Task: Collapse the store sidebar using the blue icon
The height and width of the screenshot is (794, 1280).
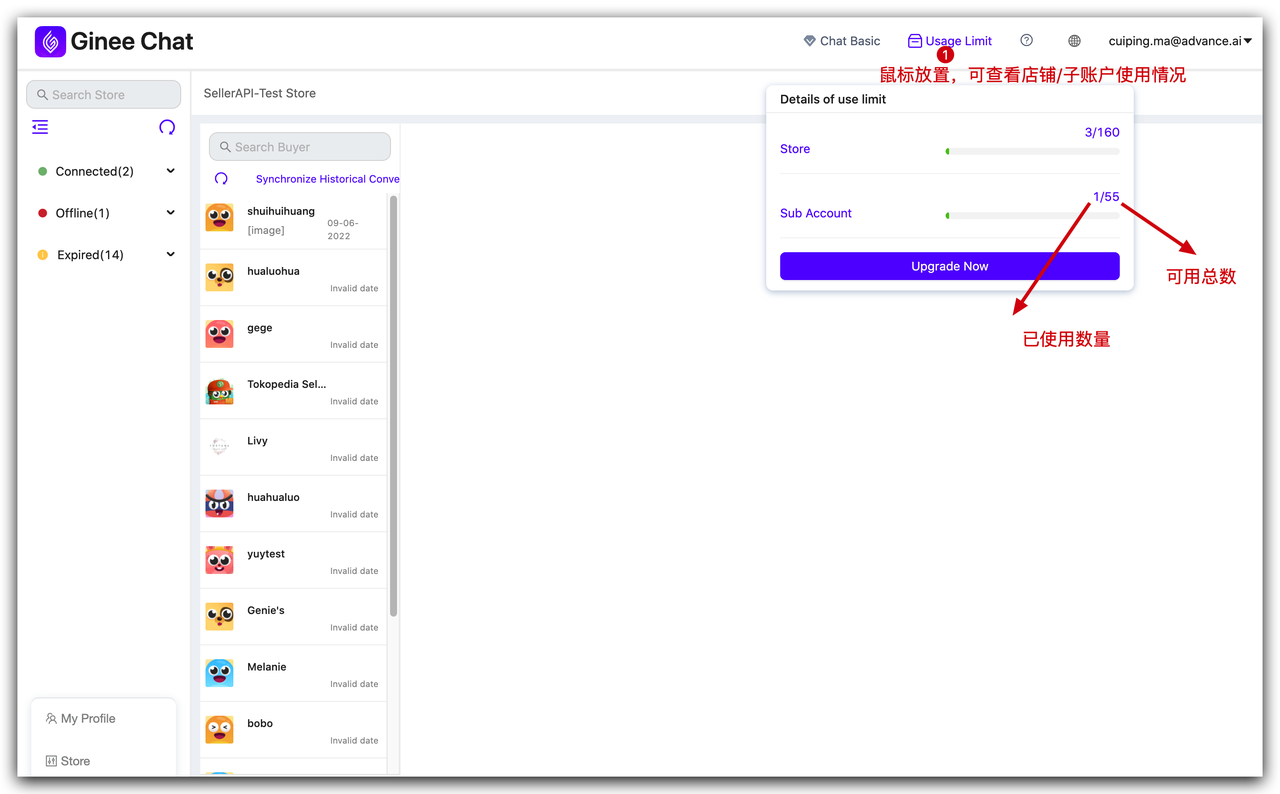Action: pos(39,127)
